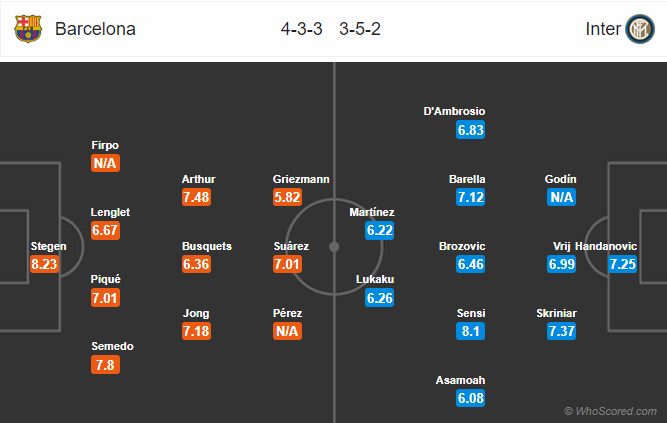This screenshot has height=423, width=667.
Task: Open Sensi's 8.1 rating badge
Action: [469, 332]
